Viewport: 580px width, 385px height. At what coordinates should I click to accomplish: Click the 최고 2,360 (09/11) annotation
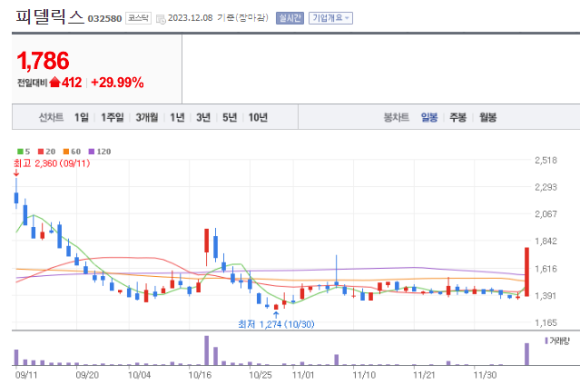(52, 163)
